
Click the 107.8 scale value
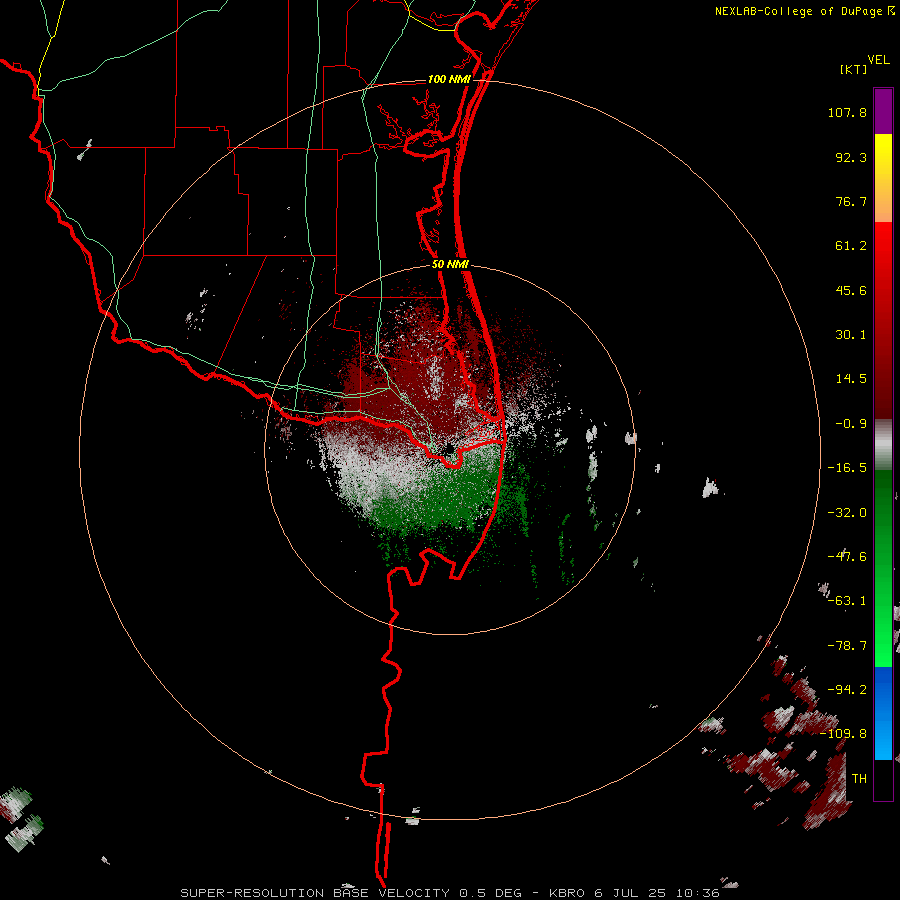click(x=847, y=112)
